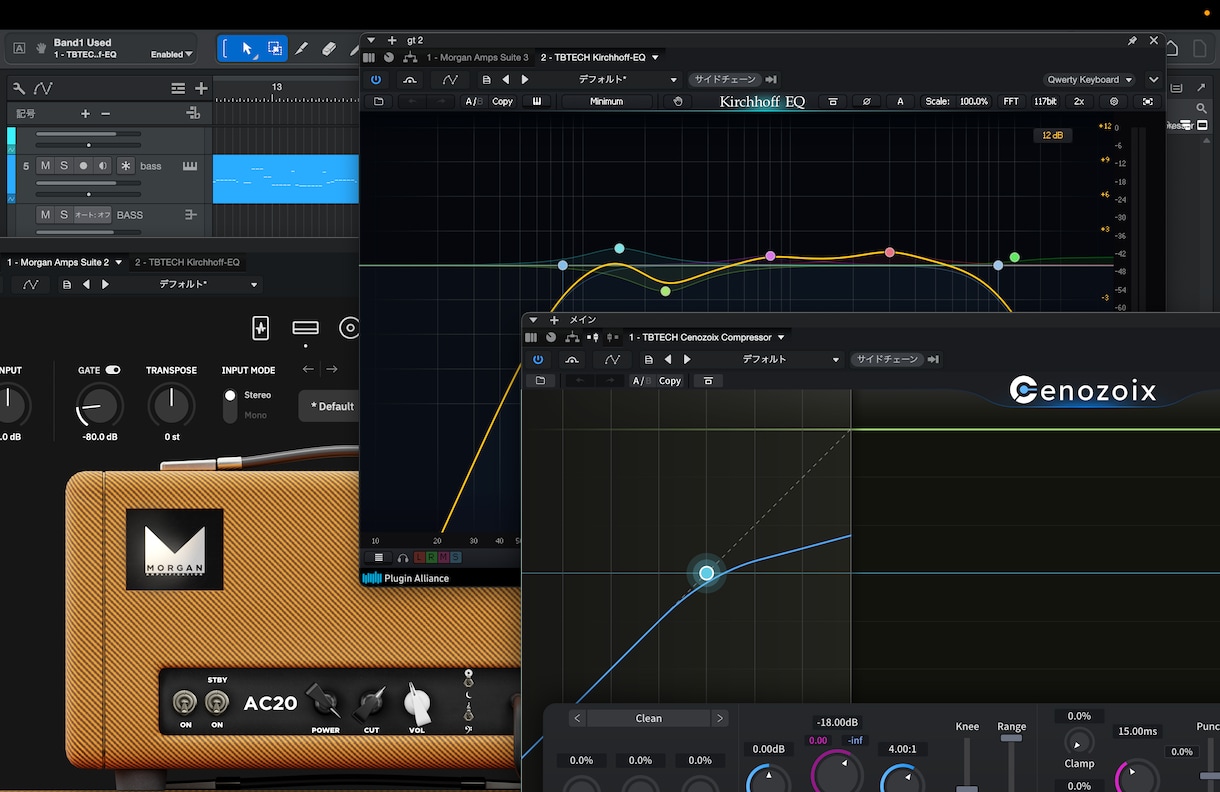Open the Kirchhoff EQ settings gear

click(1114, 101)
